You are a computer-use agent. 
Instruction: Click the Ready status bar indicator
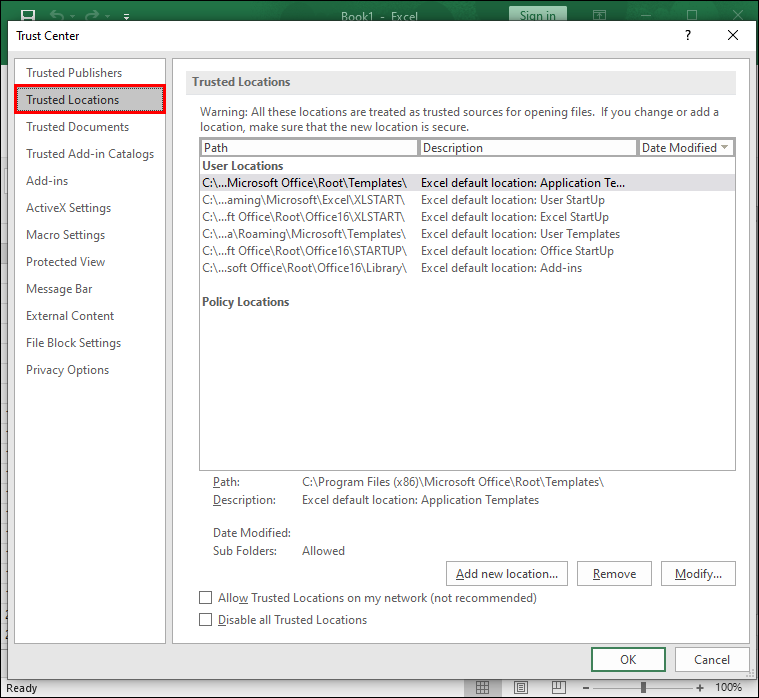point(22,688)
